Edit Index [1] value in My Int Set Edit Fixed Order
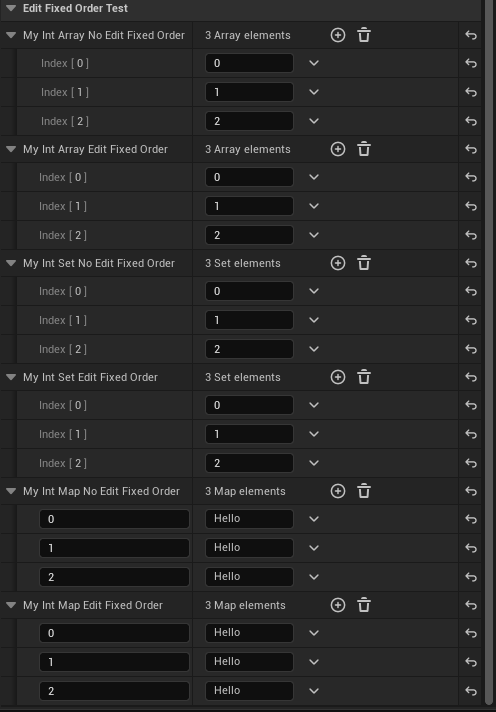 (249, 434)
